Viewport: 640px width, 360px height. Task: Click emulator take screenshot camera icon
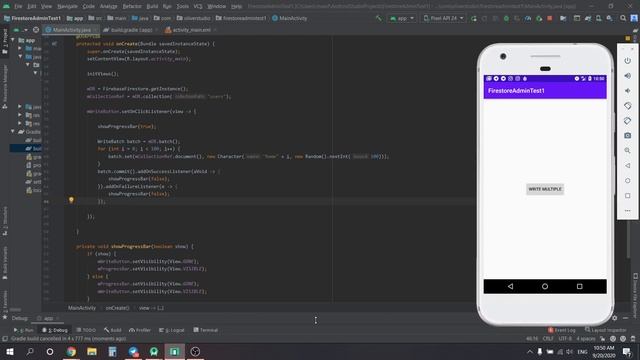point(627,136)
